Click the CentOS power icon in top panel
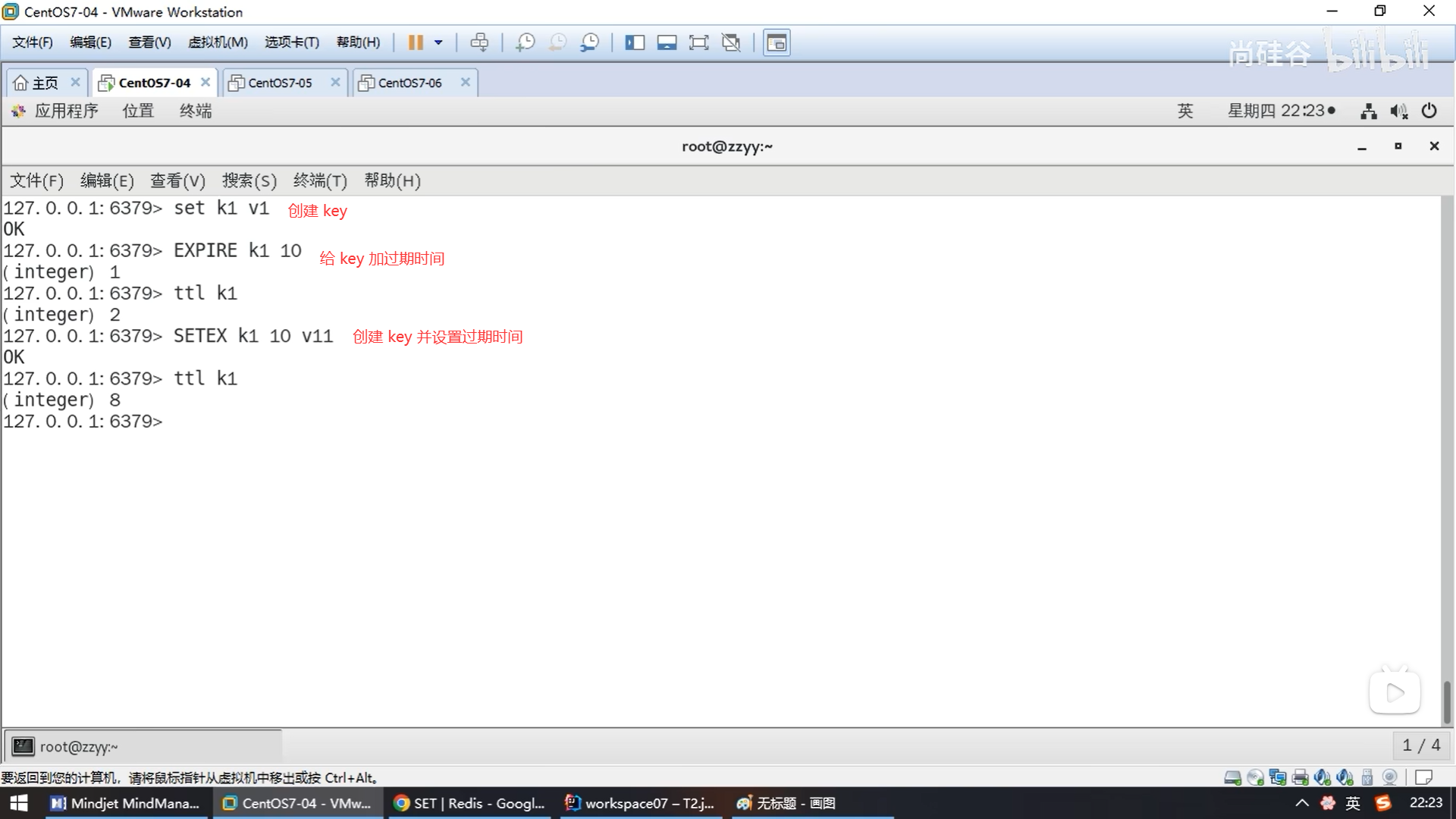 click(x=1429, y=111)
